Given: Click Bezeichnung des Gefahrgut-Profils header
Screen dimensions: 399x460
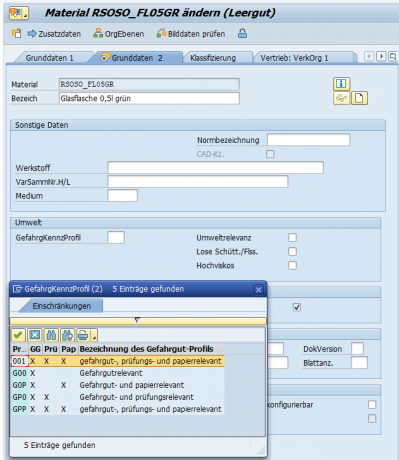Looking at the screenshot, I should pyautogui.click(x=147, y=349).
